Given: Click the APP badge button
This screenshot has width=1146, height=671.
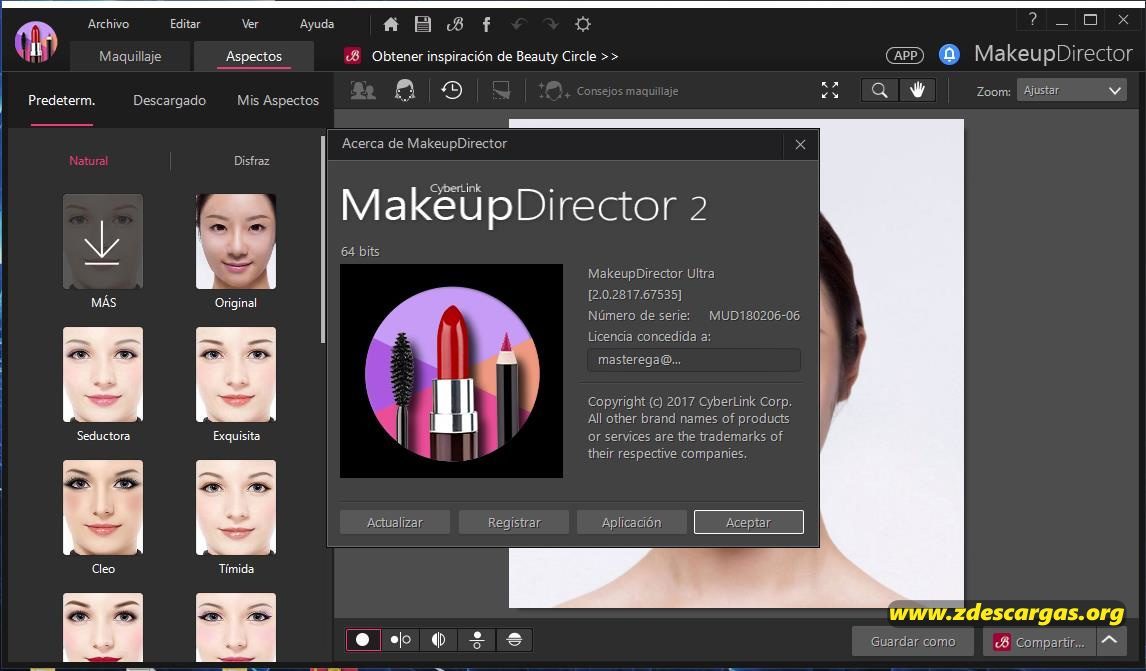Looking at the screenshot, I should pyautogui.click(x=905, y=56).
